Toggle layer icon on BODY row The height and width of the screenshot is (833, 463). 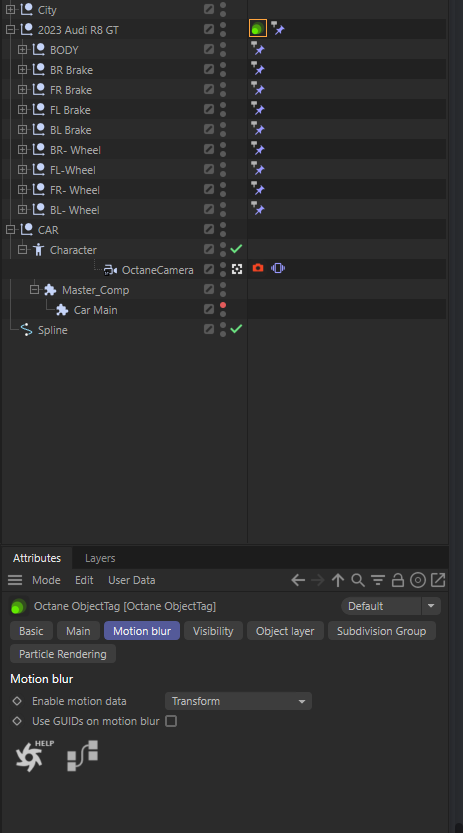pyautogui.click(x=209, y=49)
